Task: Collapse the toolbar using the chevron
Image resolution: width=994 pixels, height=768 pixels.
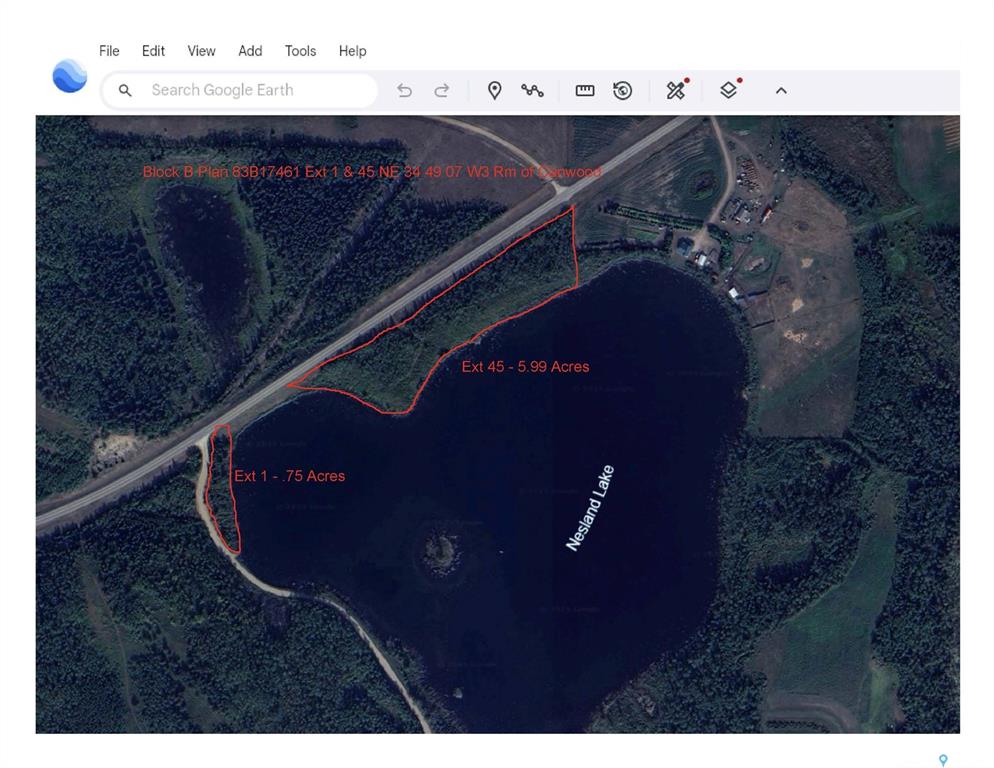Action: tap(781, 90)
